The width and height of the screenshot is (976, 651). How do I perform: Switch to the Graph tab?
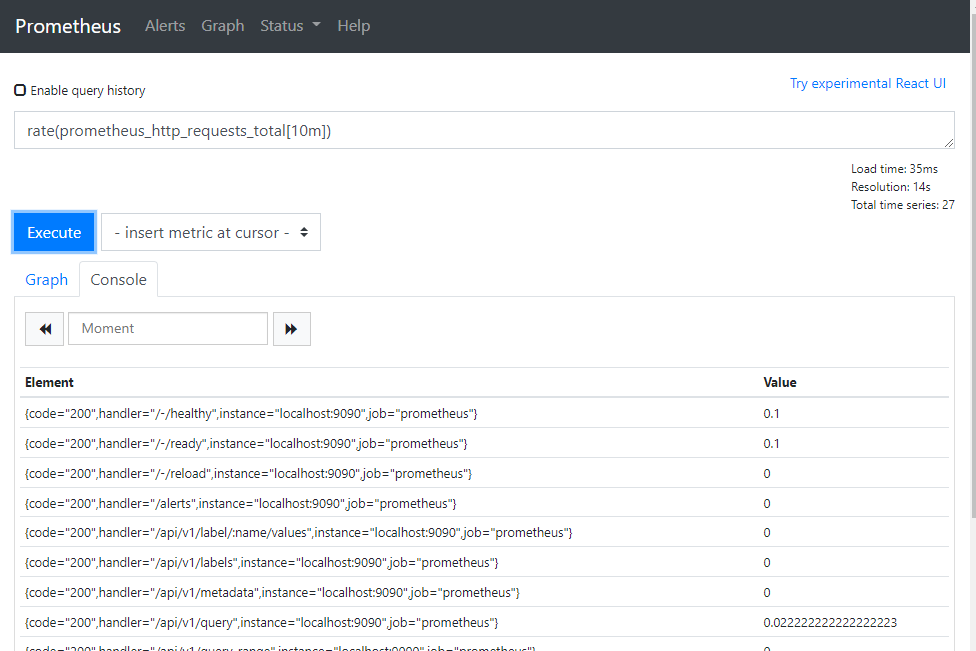tap(47, 280)
